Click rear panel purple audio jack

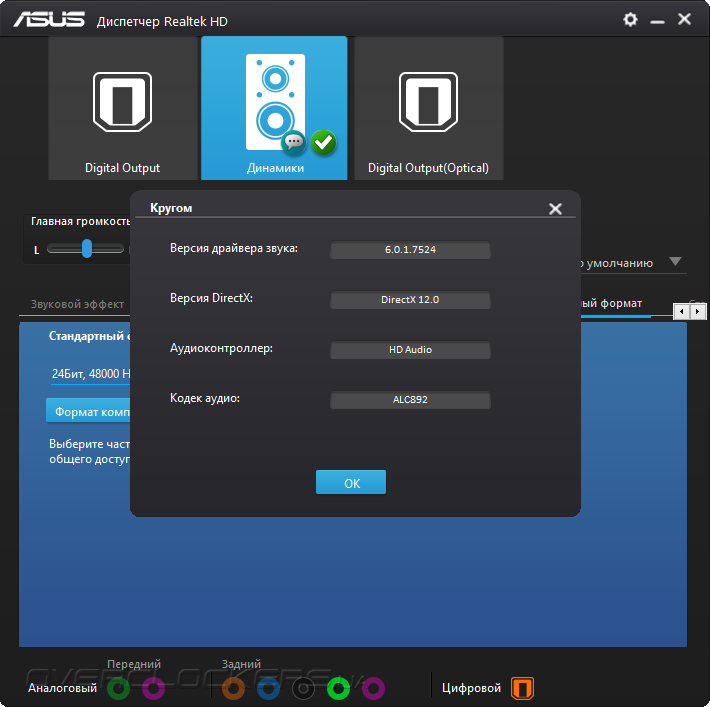pyautogui.click(x=374, y=688)
